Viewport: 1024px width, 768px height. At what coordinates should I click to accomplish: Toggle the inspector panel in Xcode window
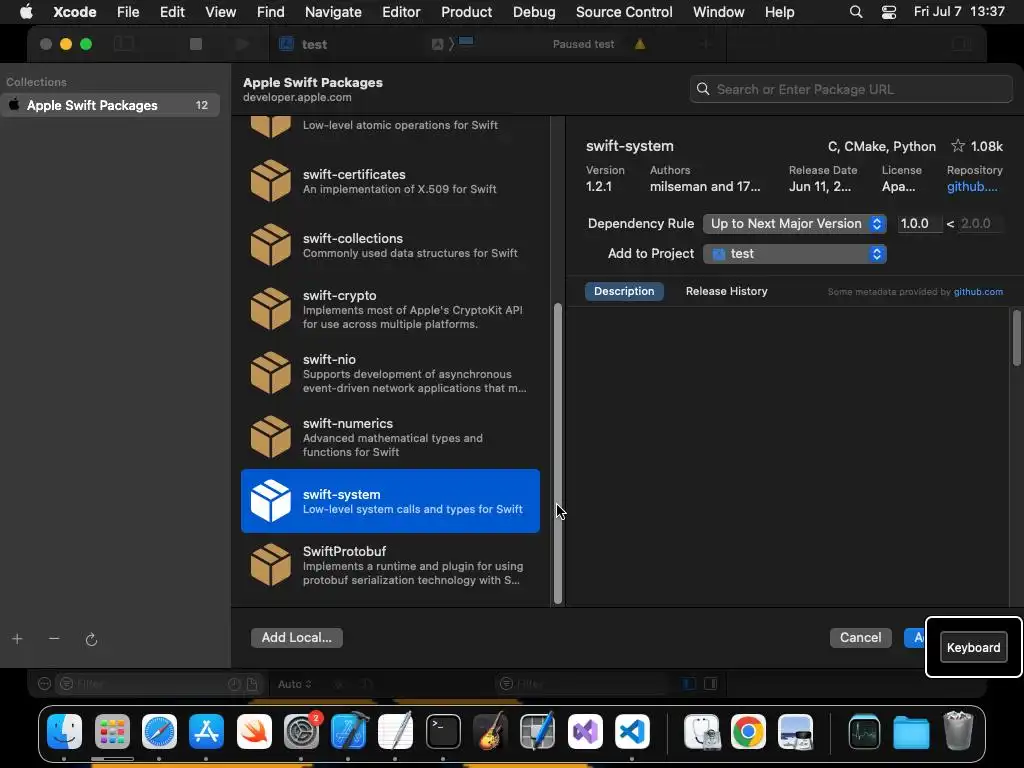pos(961,44)
